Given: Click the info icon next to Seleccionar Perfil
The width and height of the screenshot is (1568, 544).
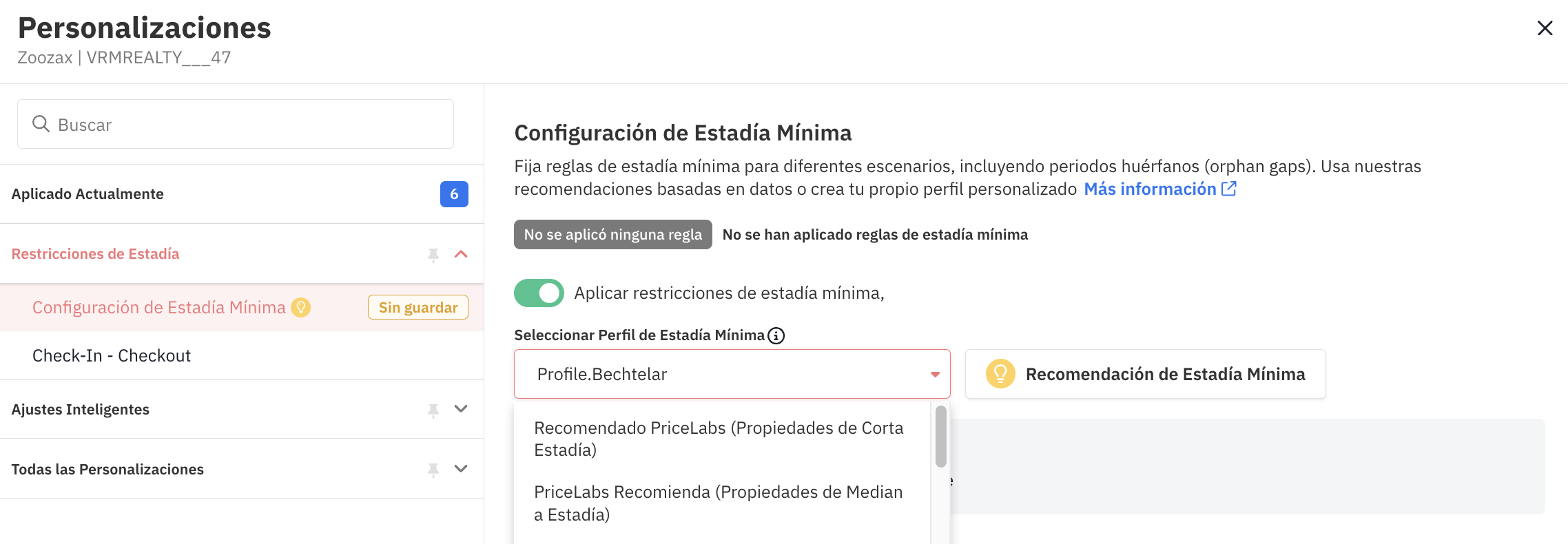Looking at the screenshot, I should click(x=776, y=335).
